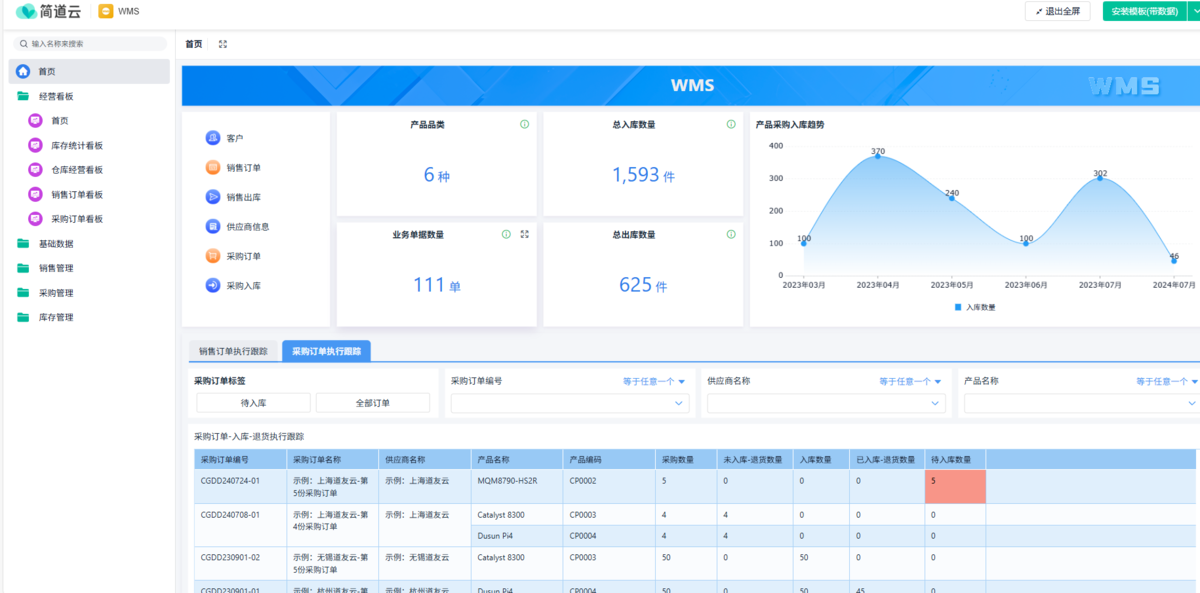The width and height of the screenshot is (1200, 593).
Task: Click the sidebar name search field
Action: [x=92, y=44]
